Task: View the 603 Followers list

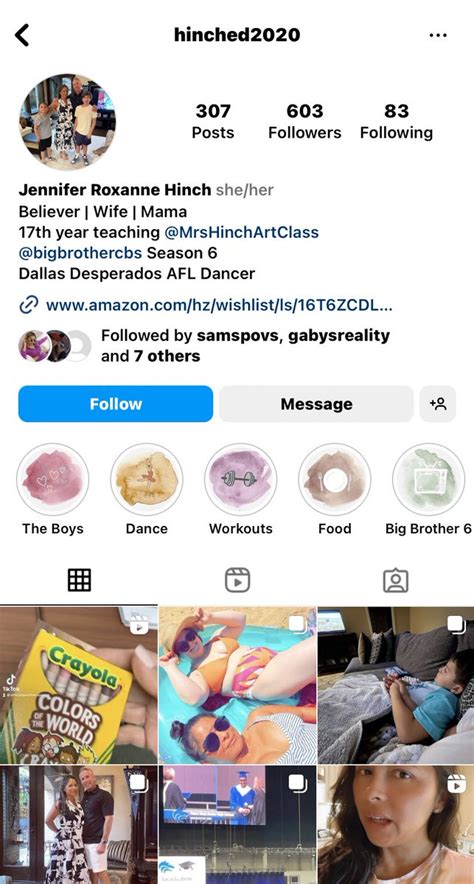Action: click(x=305, y=121)
